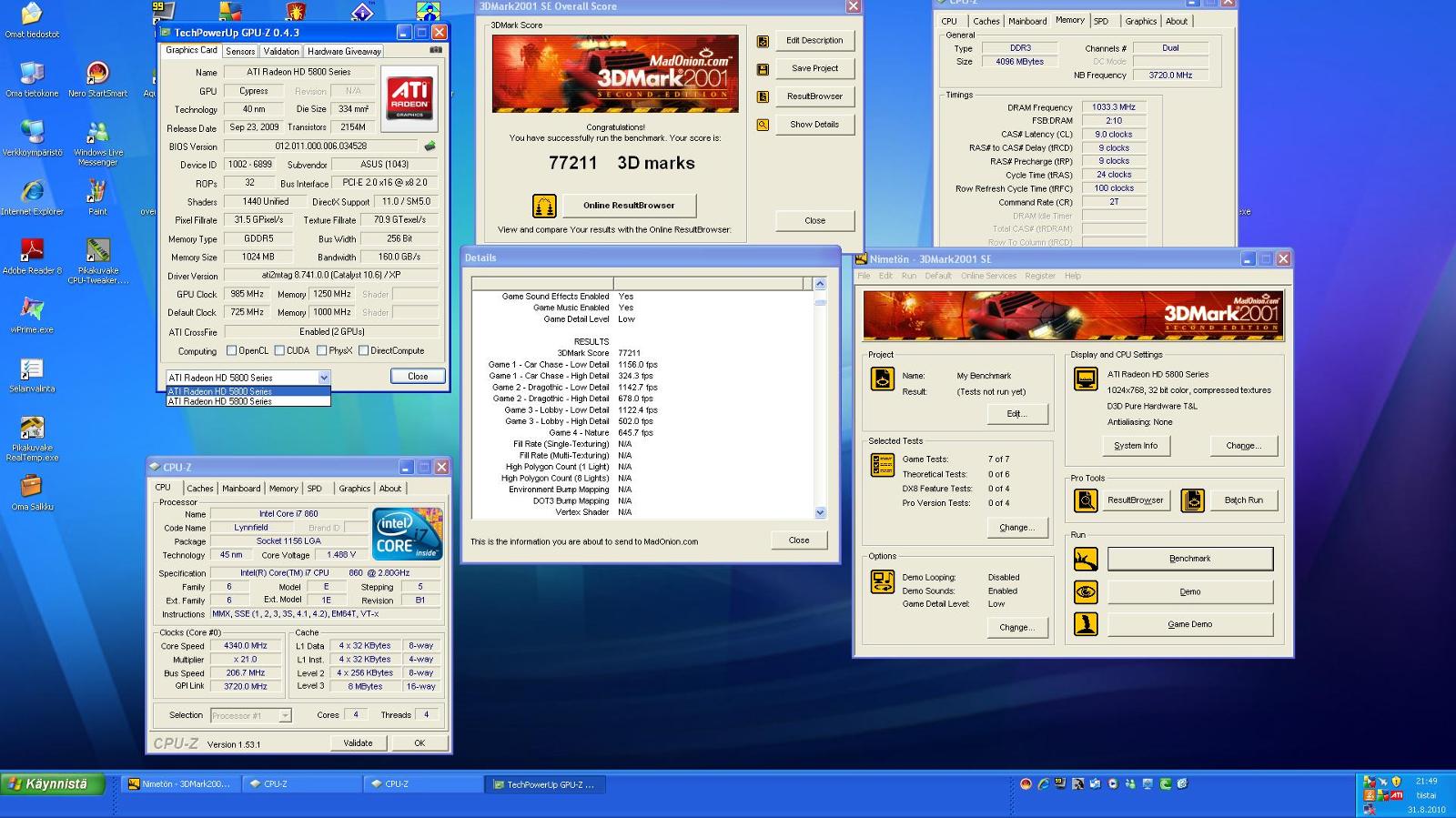1456x818 pixels.
Task: Click Close button in the Details dialog
Action: pyautogui.click(x=799, y=540)
